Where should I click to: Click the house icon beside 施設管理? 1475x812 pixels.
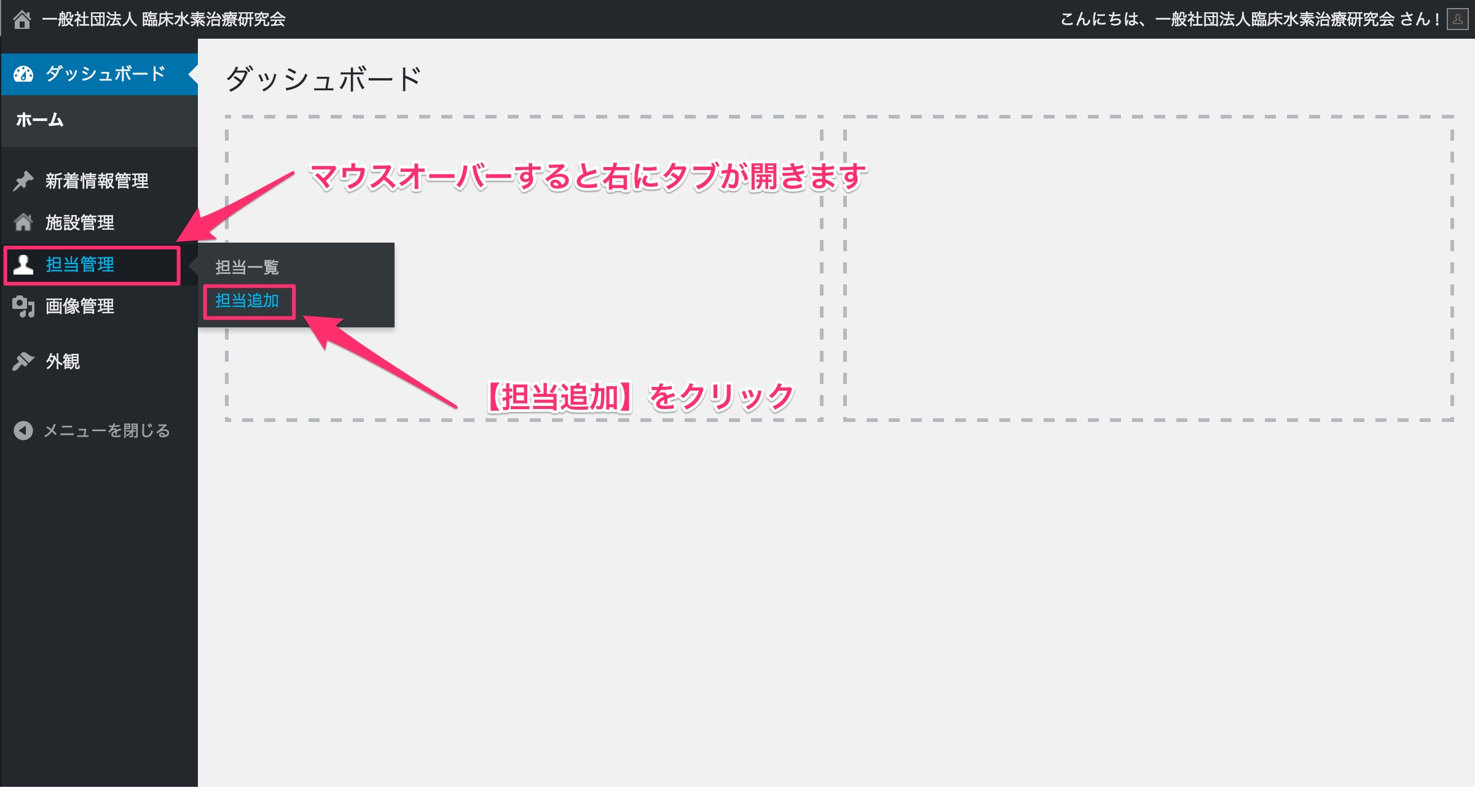23,222
